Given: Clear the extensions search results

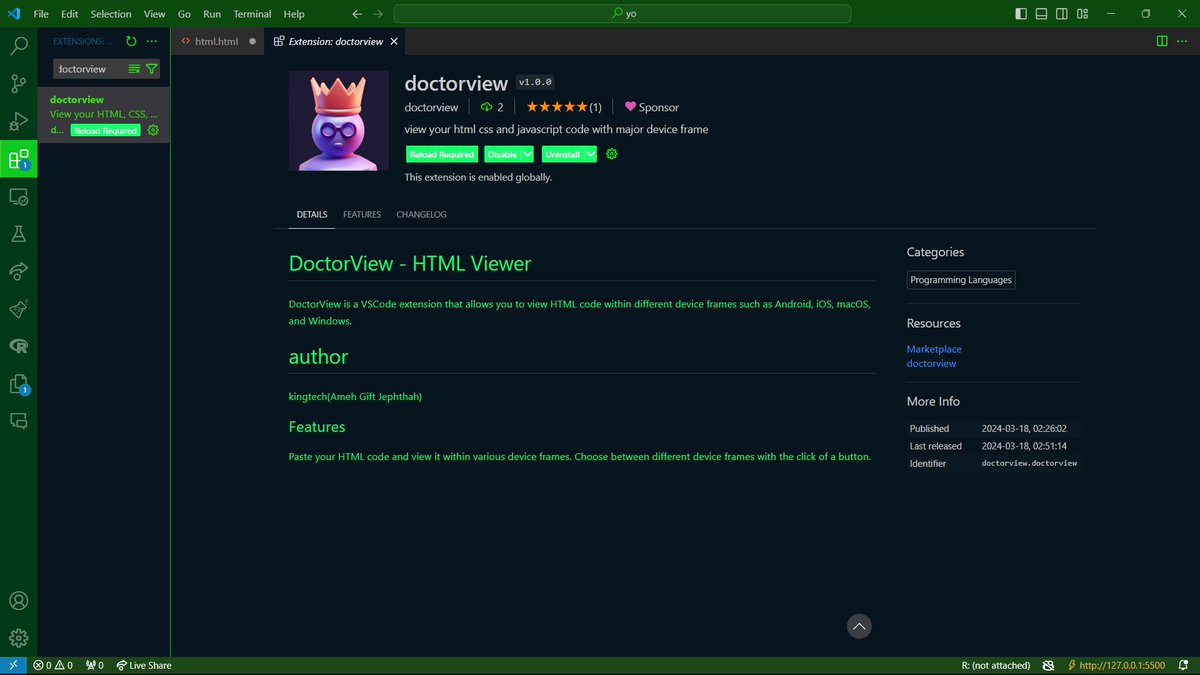Looking at the screenshot, I should tap(134, 69).
